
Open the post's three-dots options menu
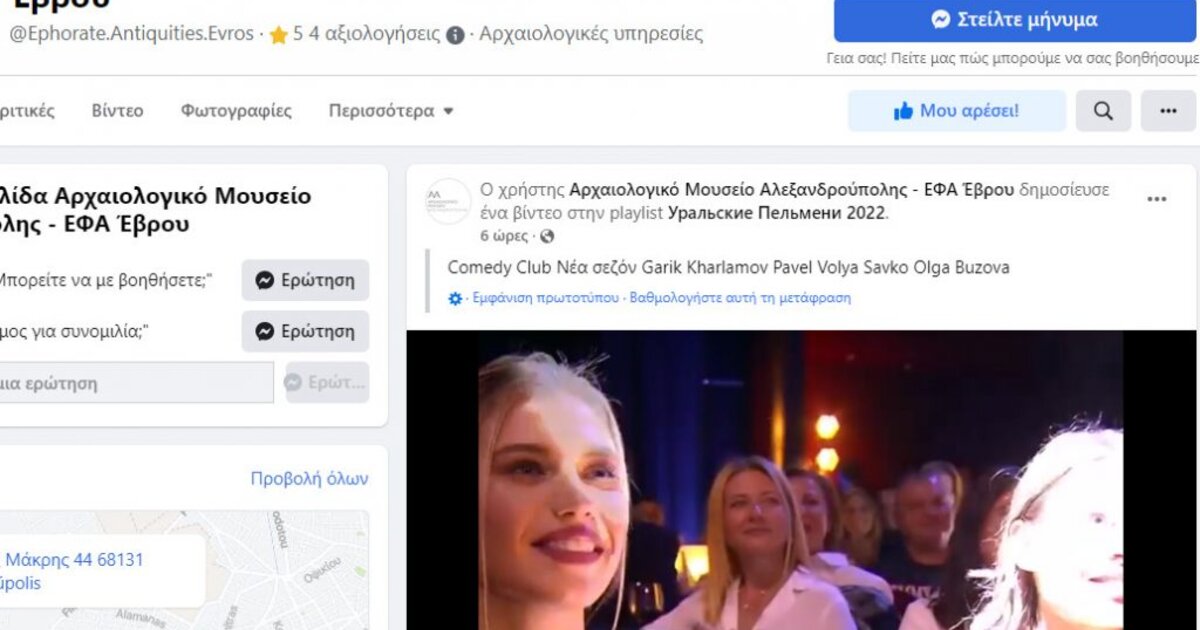pos(1156,199)
